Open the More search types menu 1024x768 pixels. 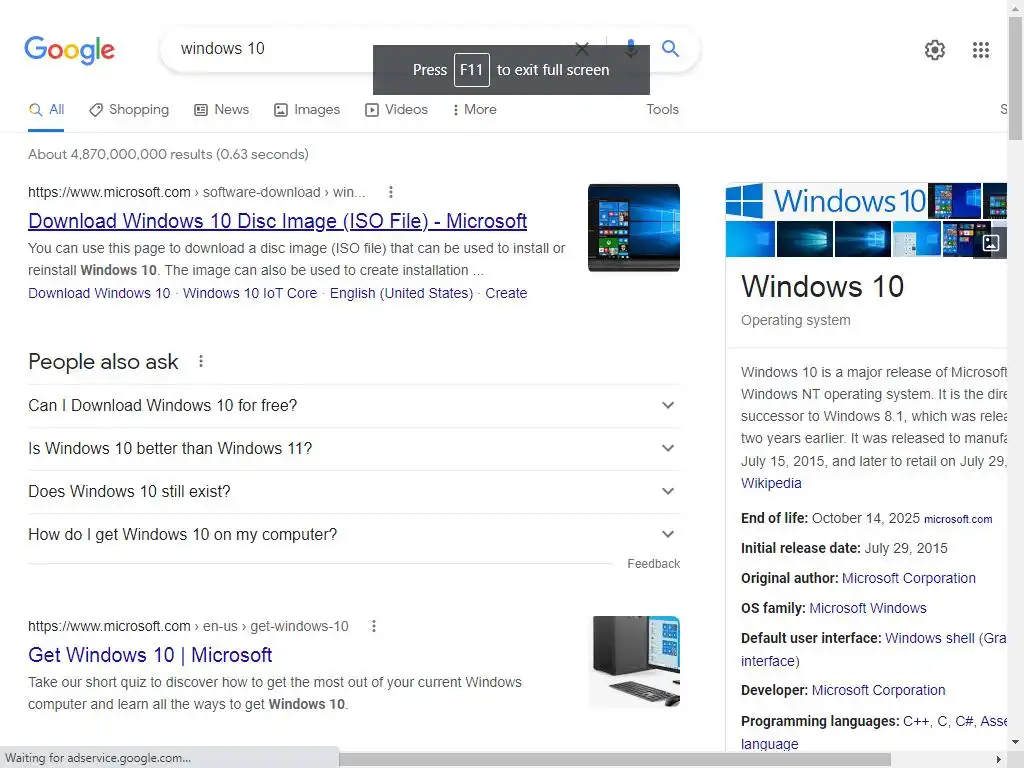click(x=475, y=110)
